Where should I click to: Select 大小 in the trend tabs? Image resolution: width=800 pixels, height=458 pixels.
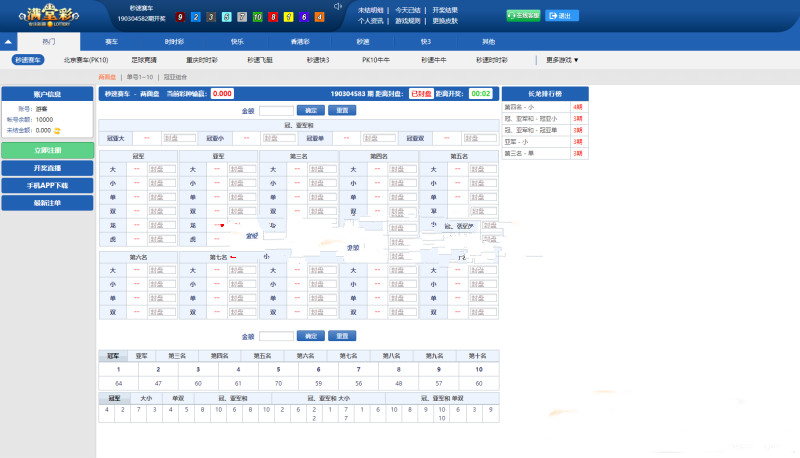[146, 398]
